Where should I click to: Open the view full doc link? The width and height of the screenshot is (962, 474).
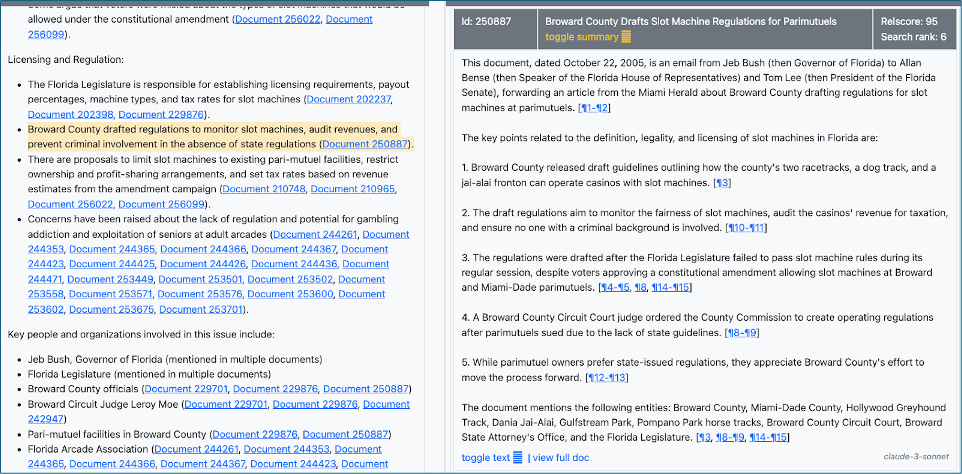coord(561,458)
